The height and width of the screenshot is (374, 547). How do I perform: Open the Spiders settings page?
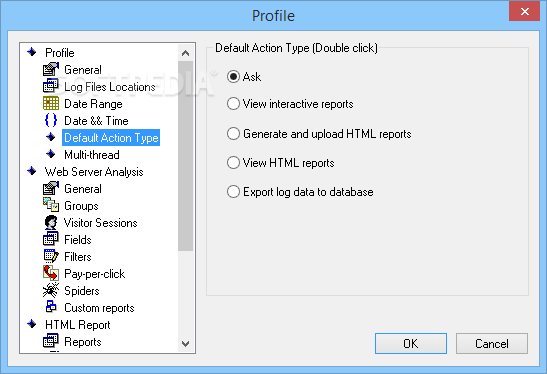coord(82,291)
